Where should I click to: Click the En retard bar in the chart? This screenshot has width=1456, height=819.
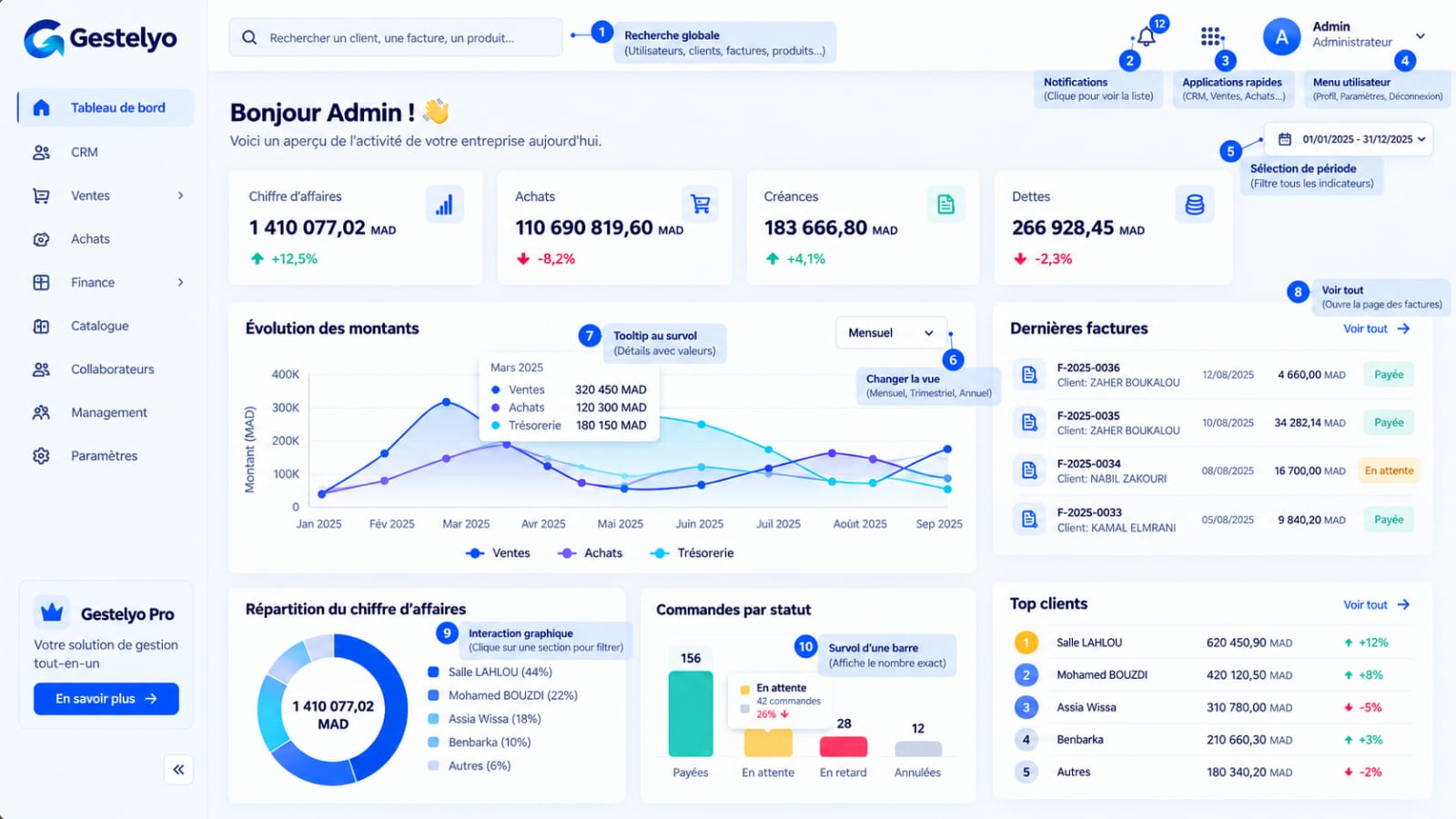click(x=844, y=747)
